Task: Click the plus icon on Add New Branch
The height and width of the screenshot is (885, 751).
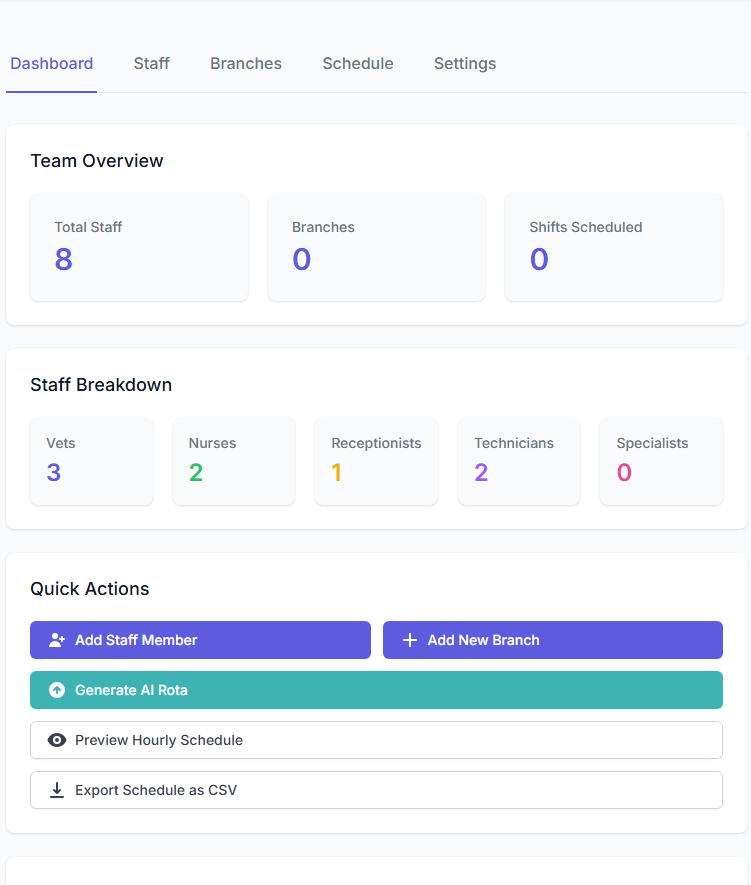Action: tap(409, 640)
